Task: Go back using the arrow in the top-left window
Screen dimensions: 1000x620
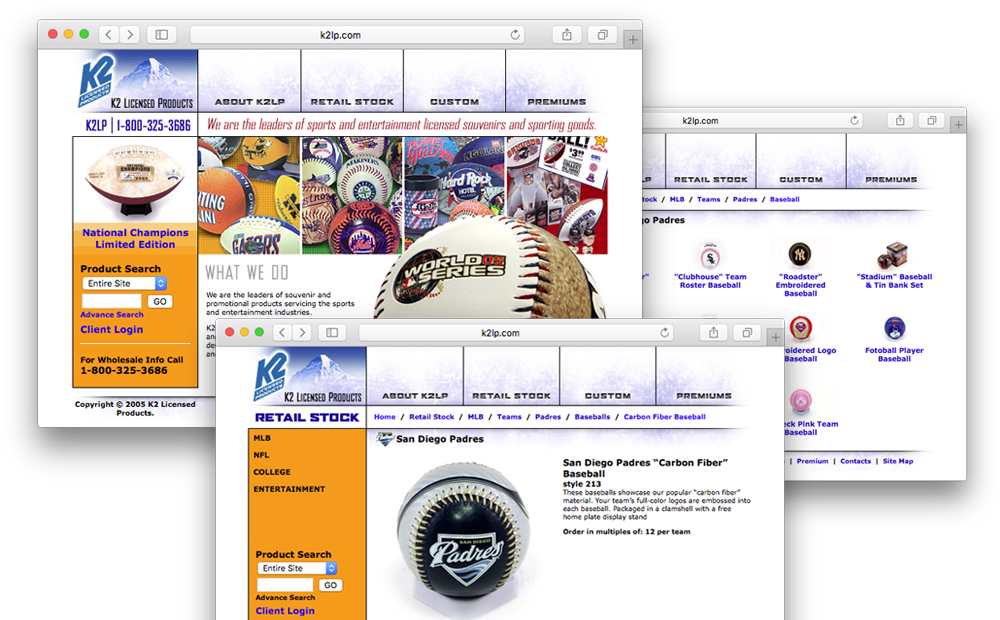Action: [x=108, y=35]
